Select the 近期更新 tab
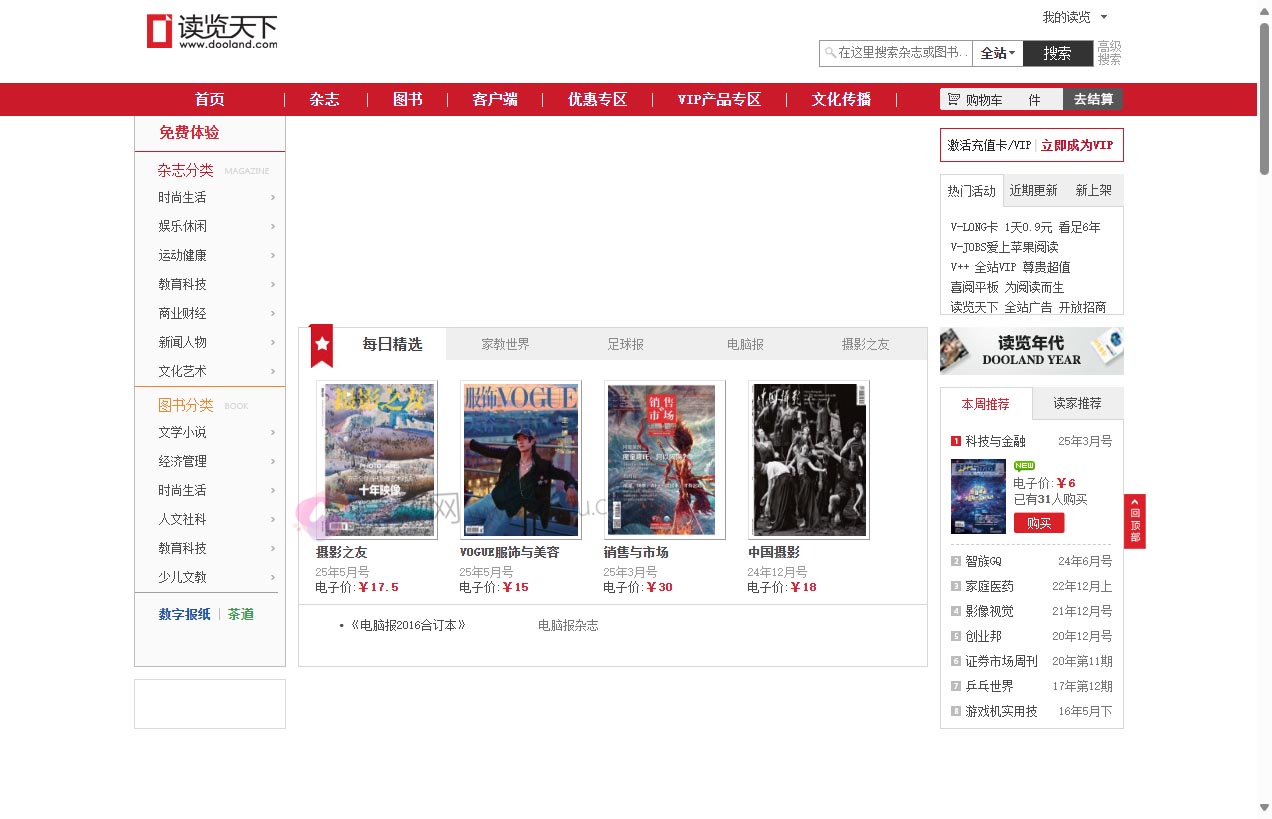Screen dimensions: 1272x819 point(1033,191)
